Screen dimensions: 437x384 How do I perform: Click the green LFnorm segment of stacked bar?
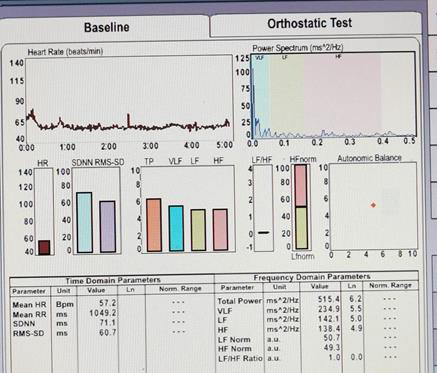[x=301, y=228]
